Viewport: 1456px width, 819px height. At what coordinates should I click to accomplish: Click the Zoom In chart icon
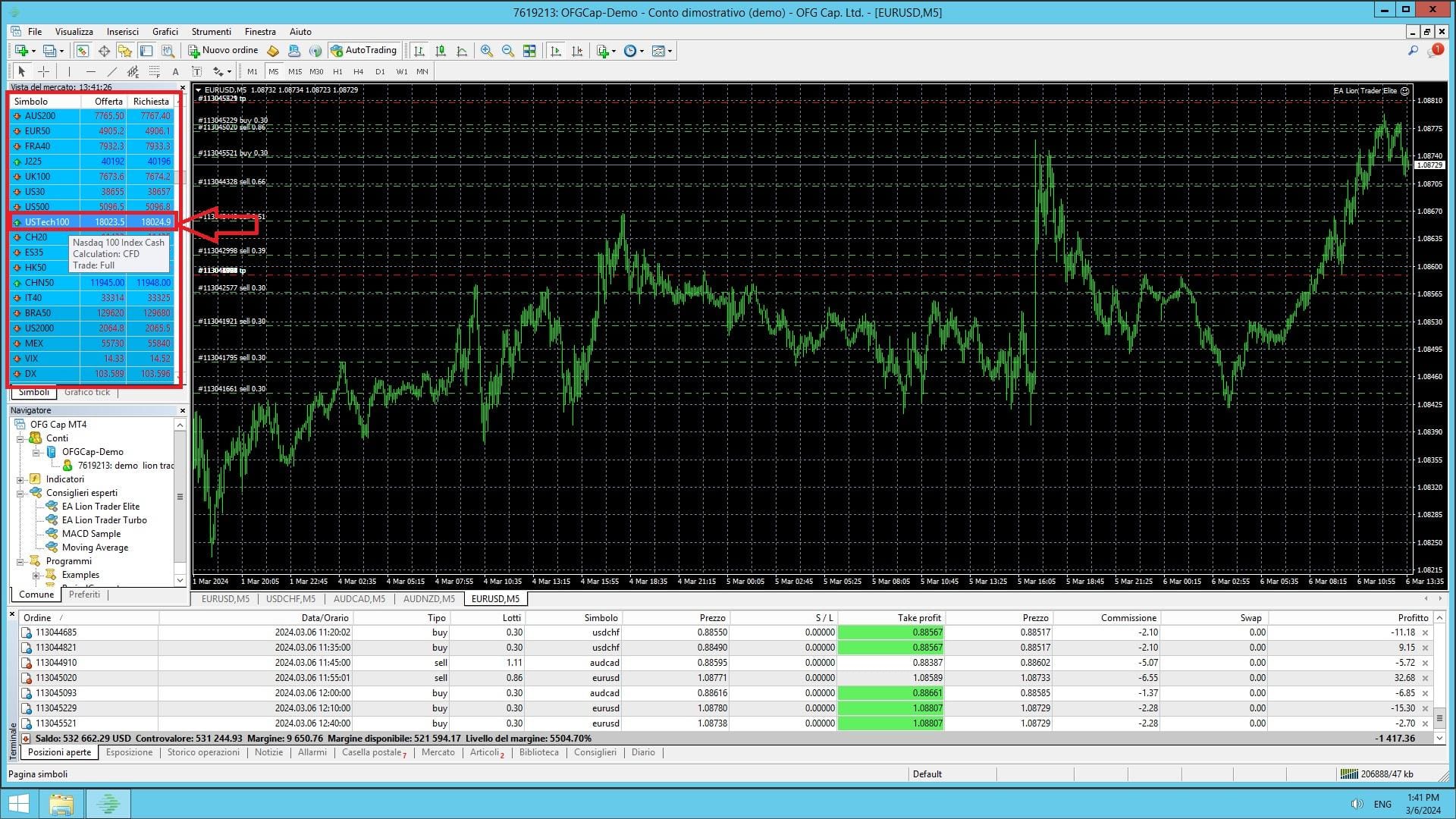coord(487,51)
